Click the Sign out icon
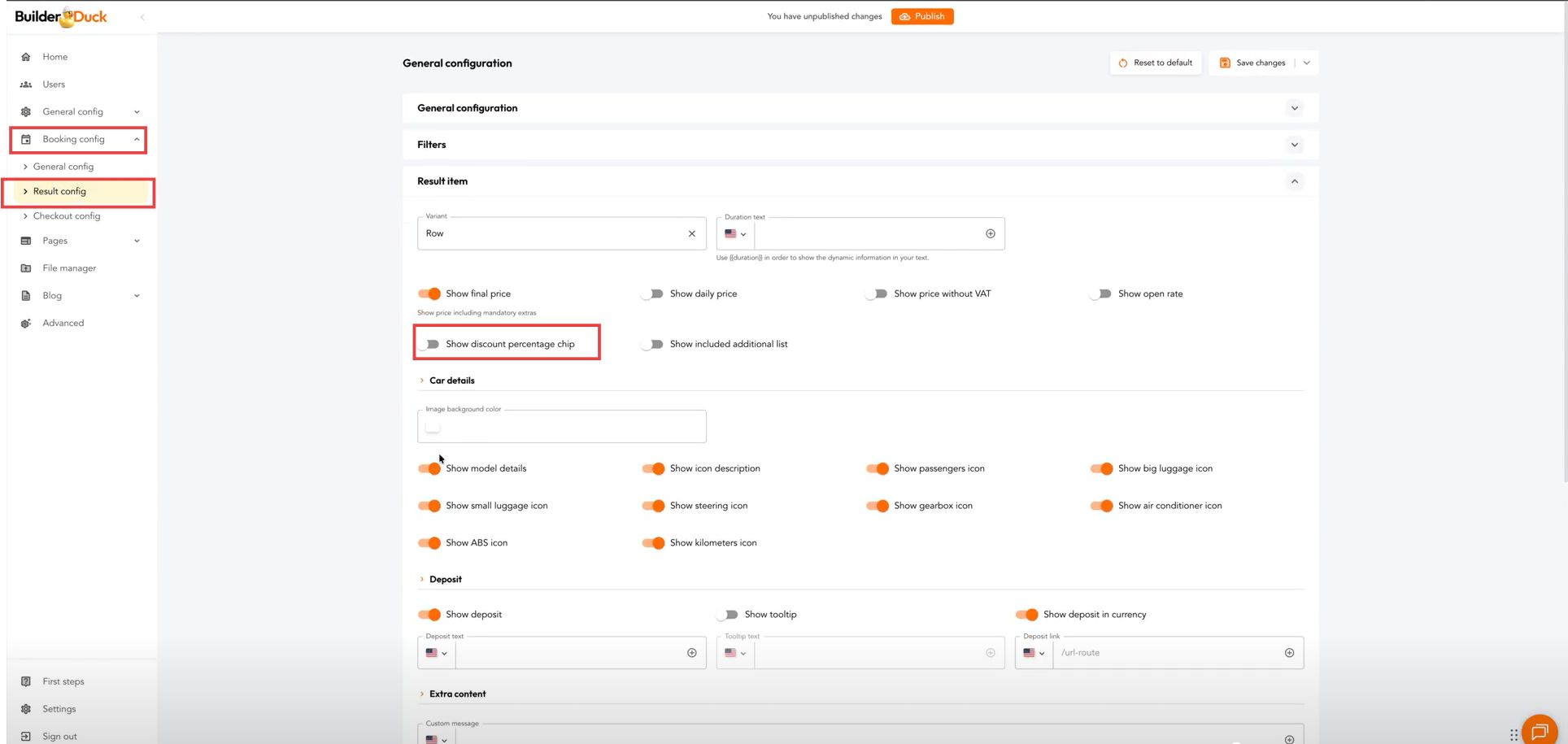The image size is (1568, 744). click(x=26, y=736)
